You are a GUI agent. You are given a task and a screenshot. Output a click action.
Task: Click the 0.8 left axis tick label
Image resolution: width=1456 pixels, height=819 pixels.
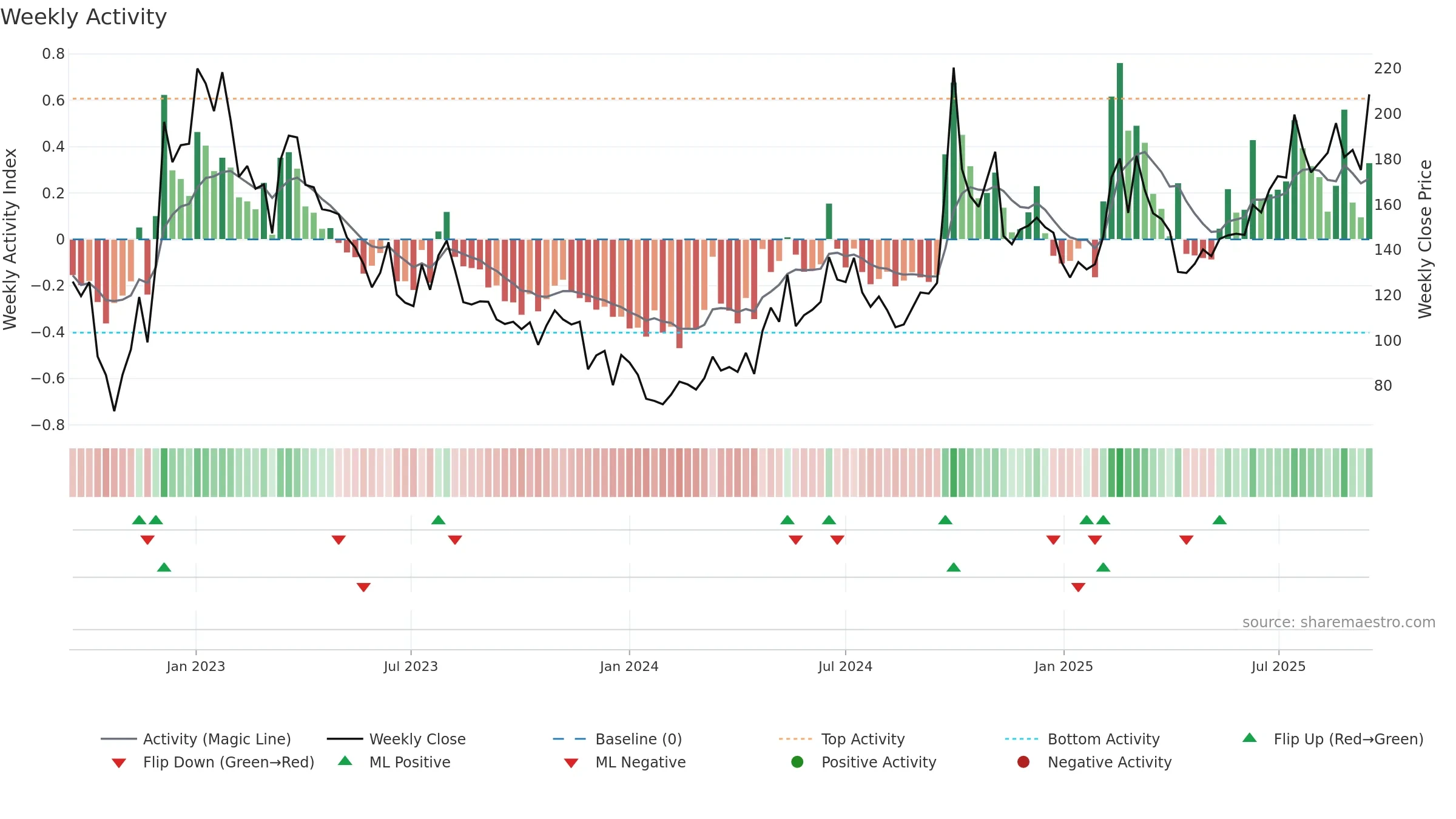(x=53, y=54)
